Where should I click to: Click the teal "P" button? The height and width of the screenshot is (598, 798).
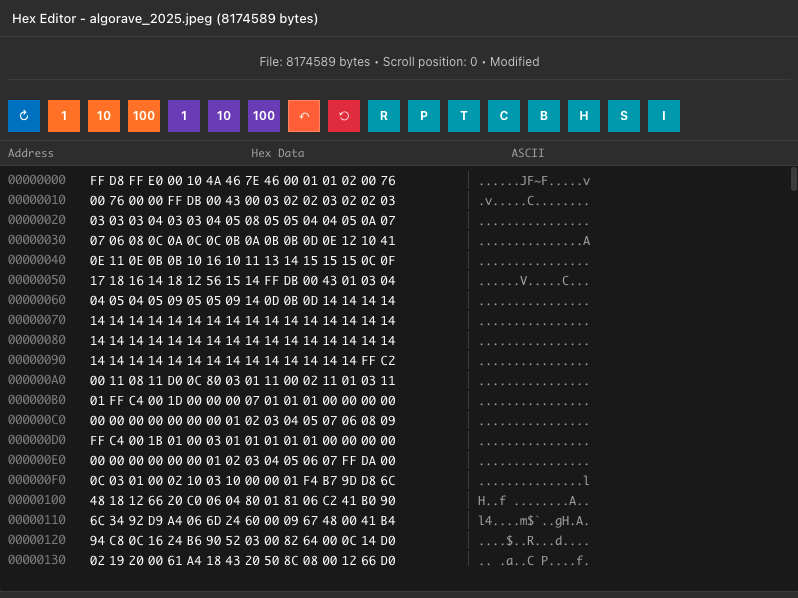(x=424, y=116)
